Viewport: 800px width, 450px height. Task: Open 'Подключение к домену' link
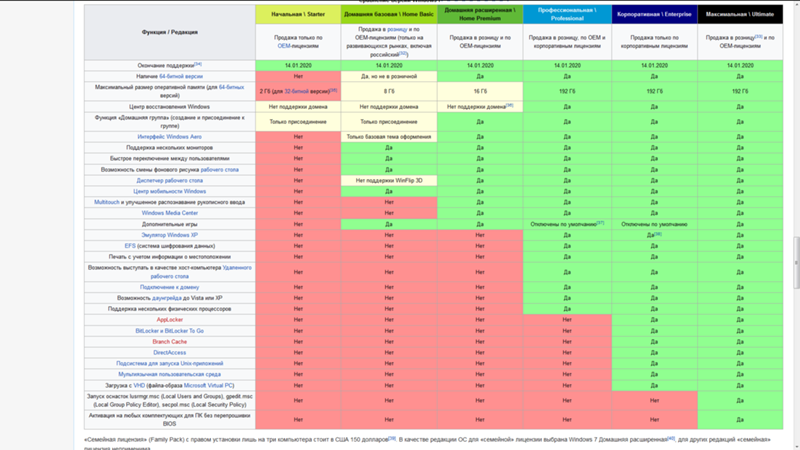pyautogui.click(x=169, y=287)
